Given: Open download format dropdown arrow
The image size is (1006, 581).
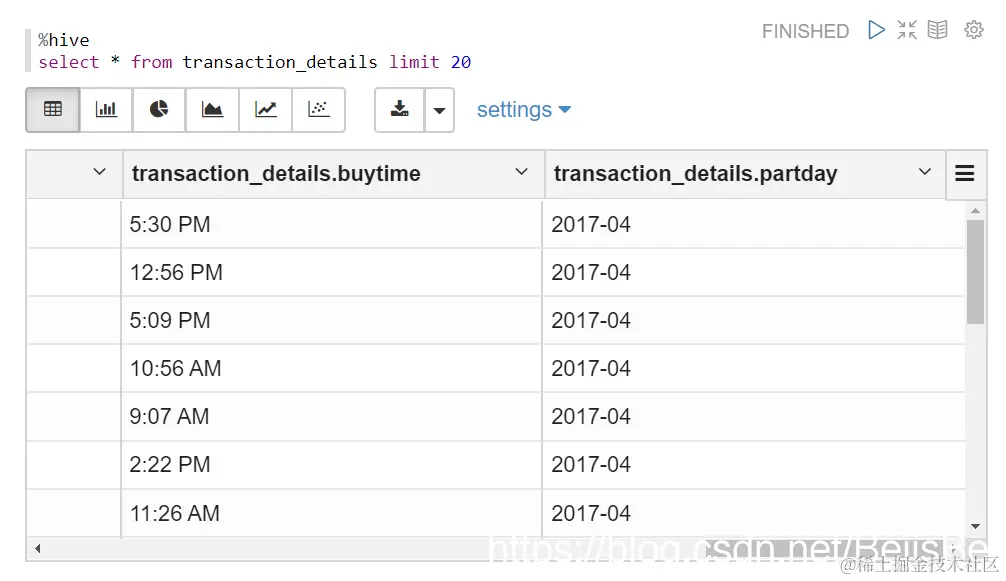Looking at the screenshot, I should click(439, 110).
